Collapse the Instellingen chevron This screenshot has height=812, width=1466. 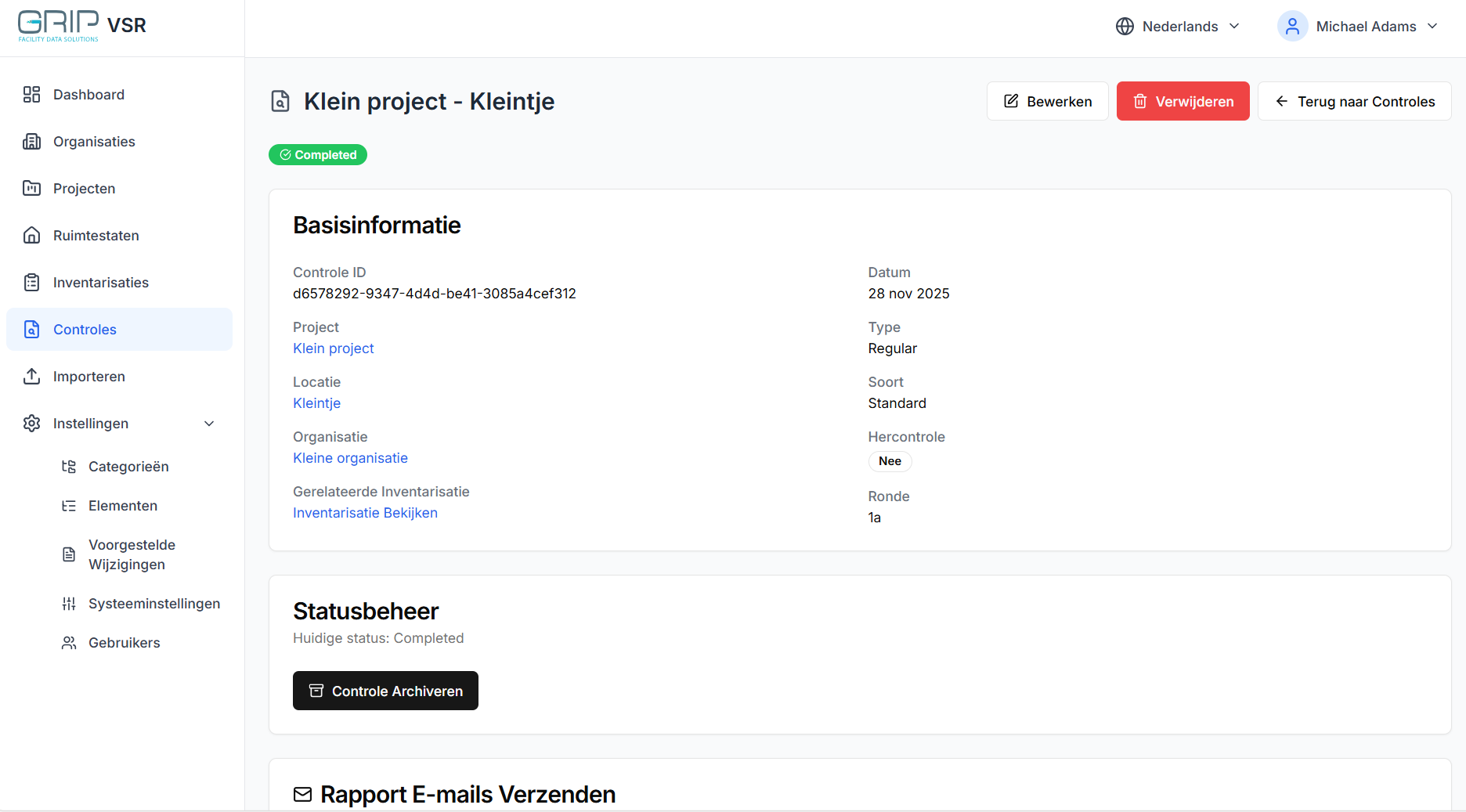[x=209, y=424]
